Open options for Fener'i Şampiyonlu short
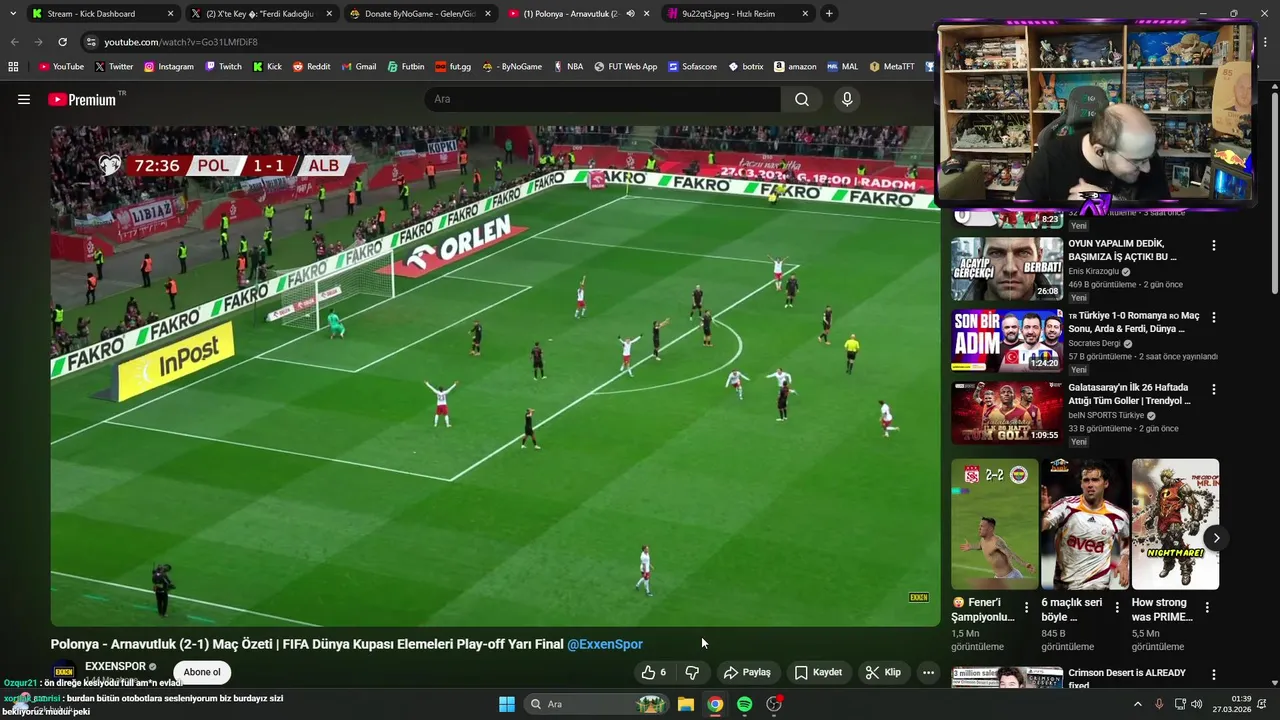Image resolution: width=1280 pixels, height=720 pixels. (1026, 607)
